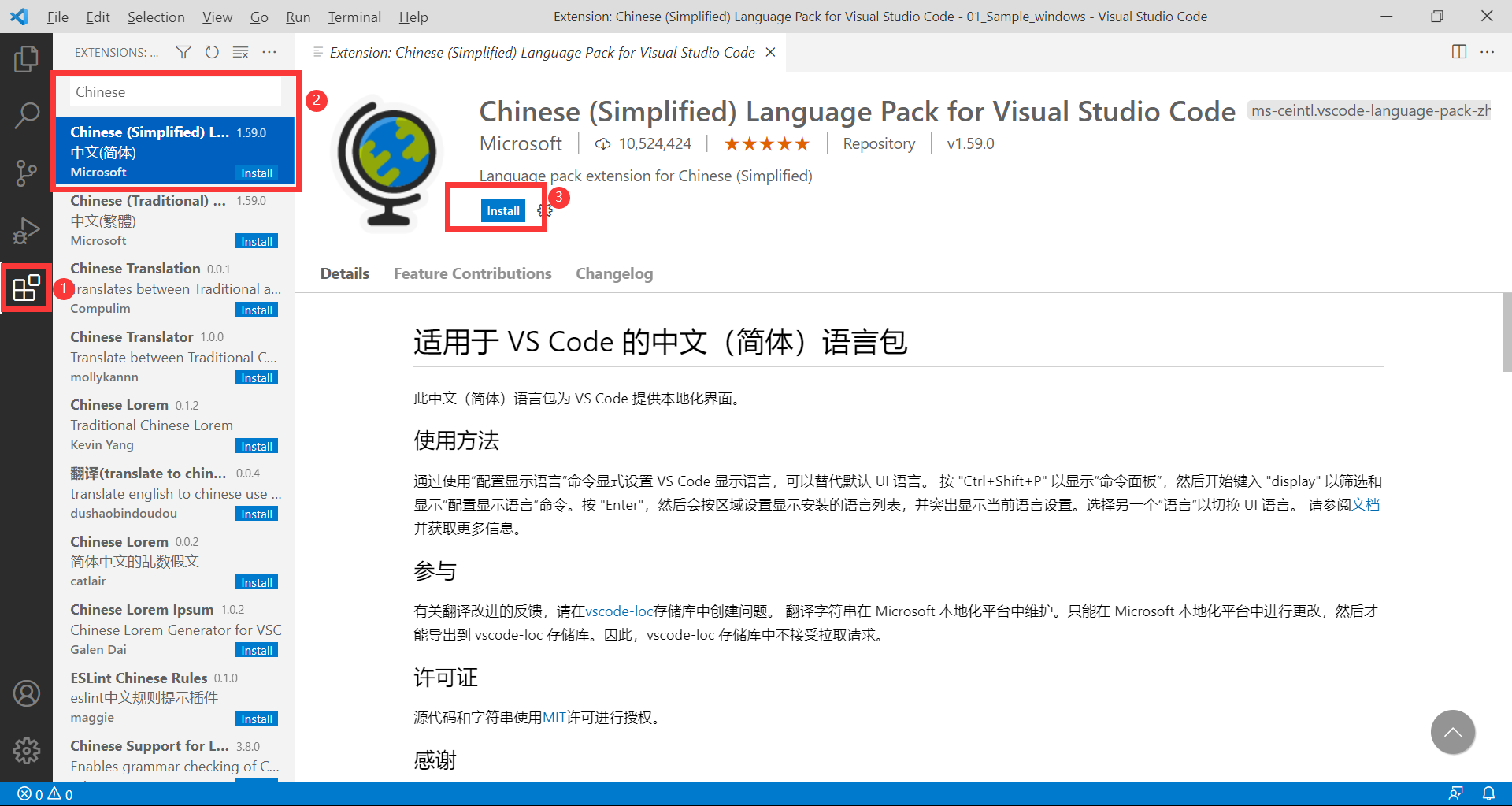Open notifications bell in status bar
This screenshot has height=806, width=1512.
tap(1488, 794)
